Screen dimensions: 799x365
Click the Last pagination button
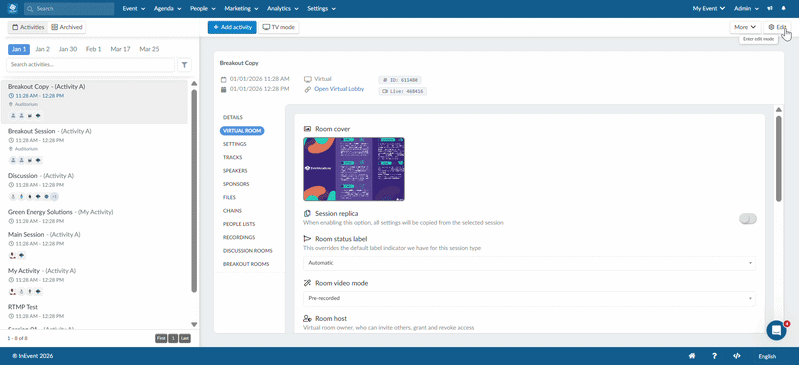[185, 338]
